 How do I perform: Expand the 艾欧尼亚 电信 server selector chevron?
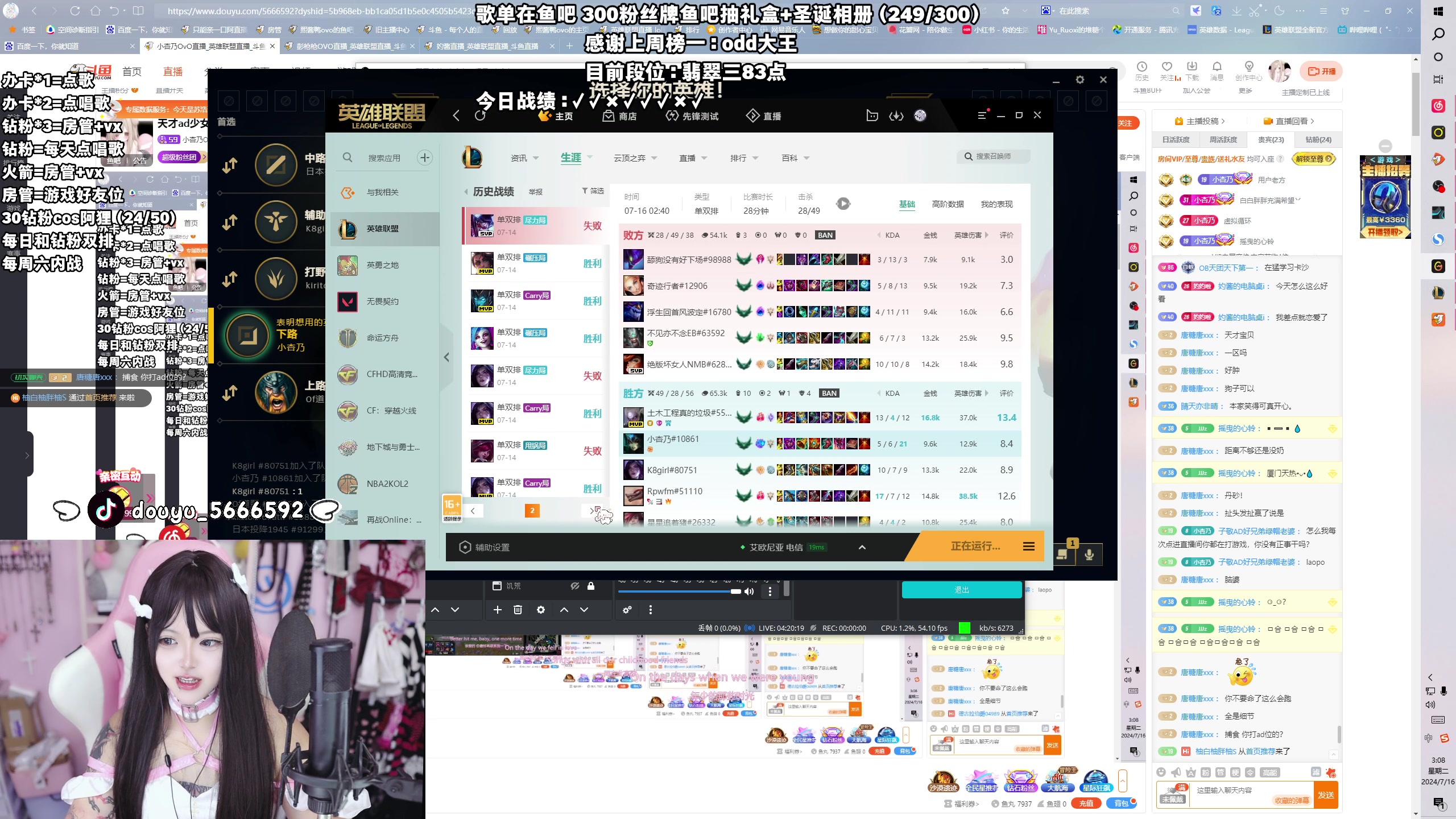click(x=862, y=547)
